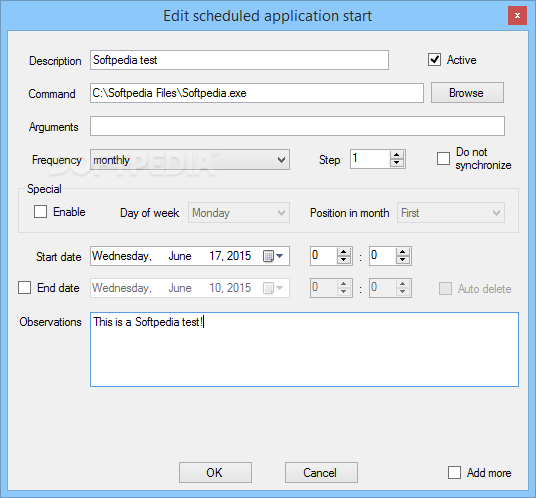Click the Cancel button
This screenshot has width=536, height=498.
tap(321, 473)
